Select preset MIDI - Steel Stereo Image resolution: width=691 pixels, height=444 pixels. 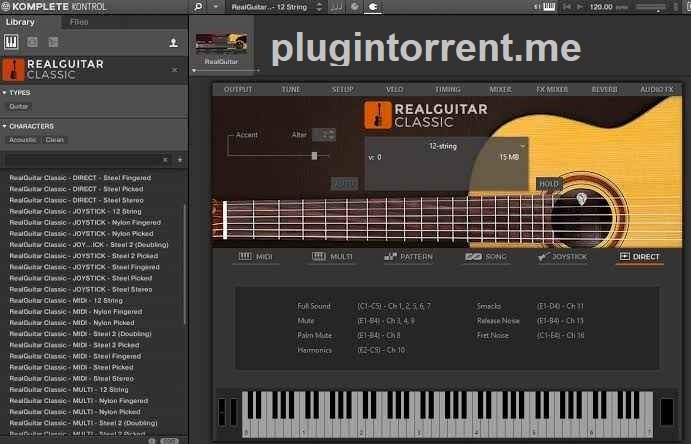click(x=71, y=378)
